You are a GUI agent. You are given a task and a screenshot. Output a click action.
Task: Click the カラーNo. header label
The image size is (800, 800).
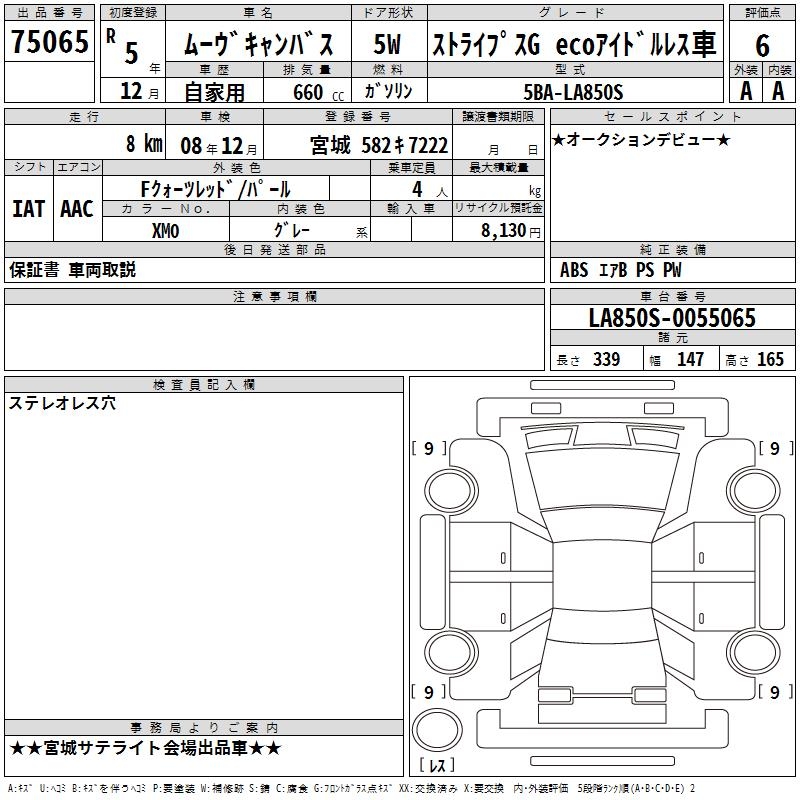[165, 208]
